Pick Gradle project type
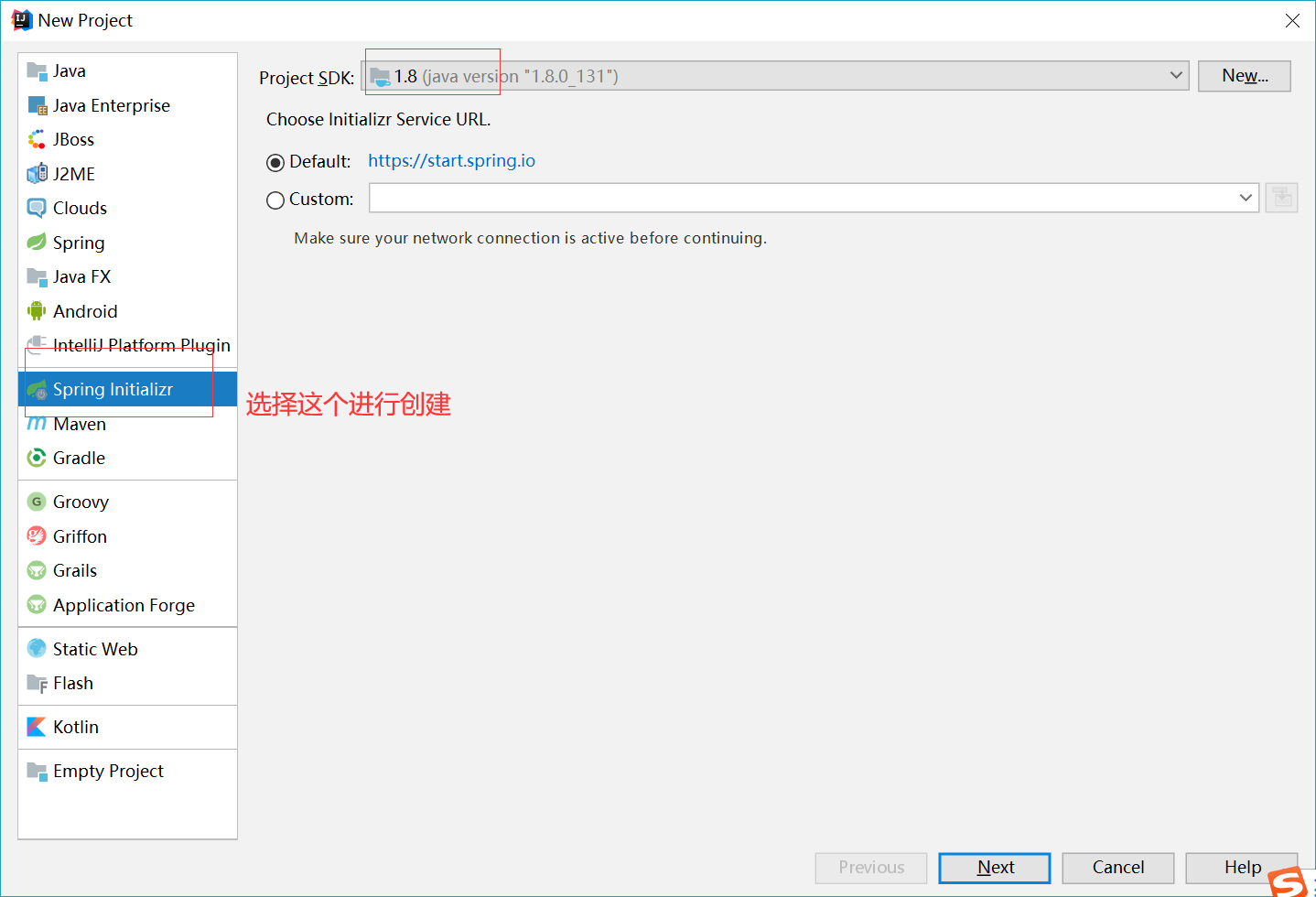The image size is (1316, 897). [127, 458]
